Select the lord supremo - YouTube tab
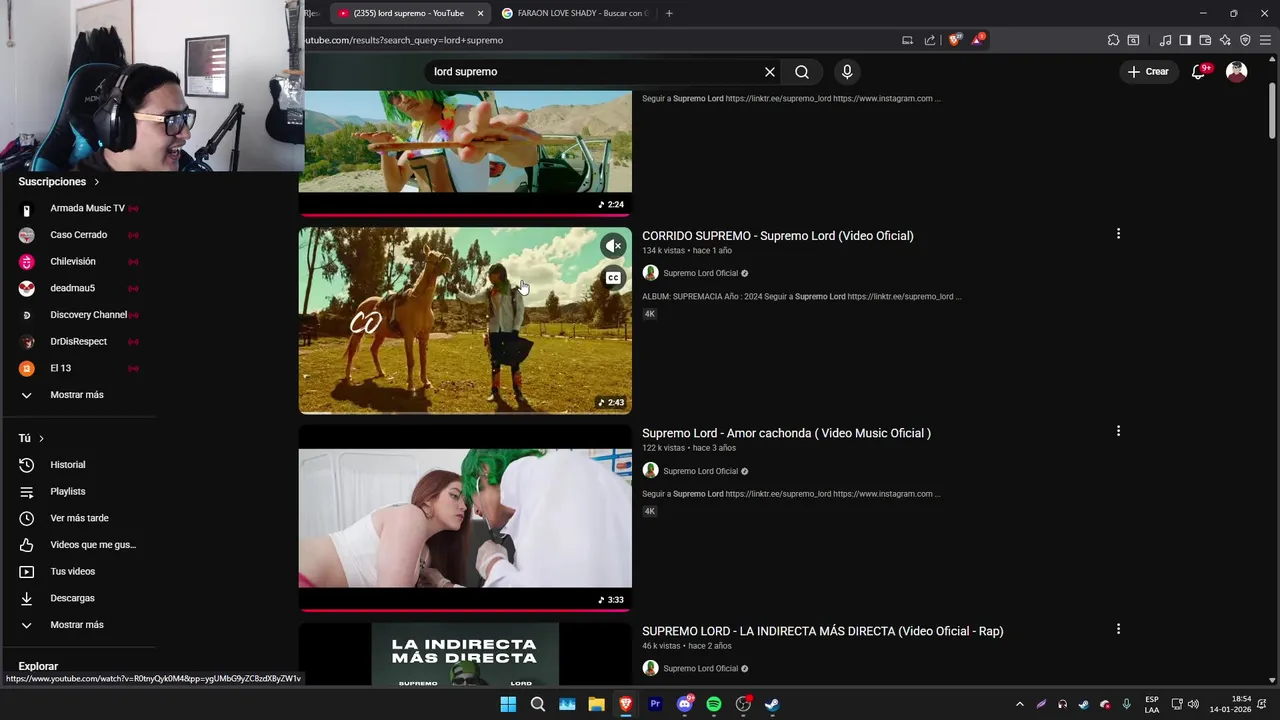 coord(408,13)
